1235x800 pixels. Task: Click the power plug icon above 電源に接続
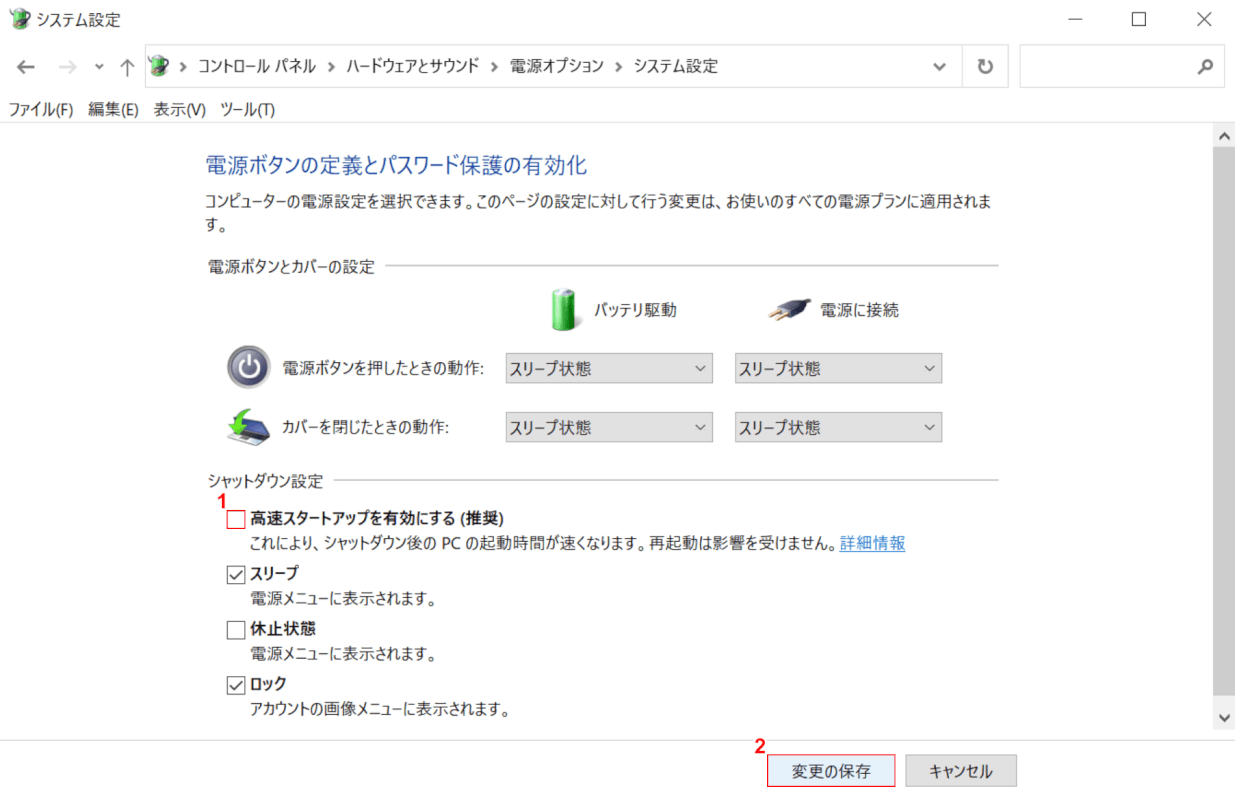pos(789,309)
